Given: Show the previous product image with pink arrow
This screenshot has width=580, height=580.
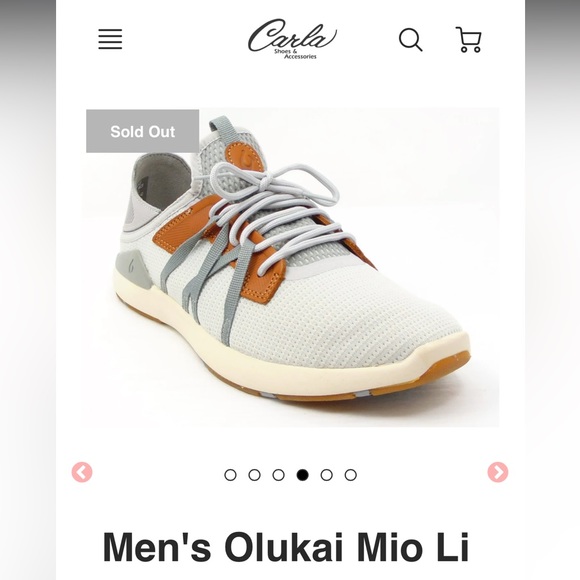Looking at the screenshot, I should click(x=82, y=472).
